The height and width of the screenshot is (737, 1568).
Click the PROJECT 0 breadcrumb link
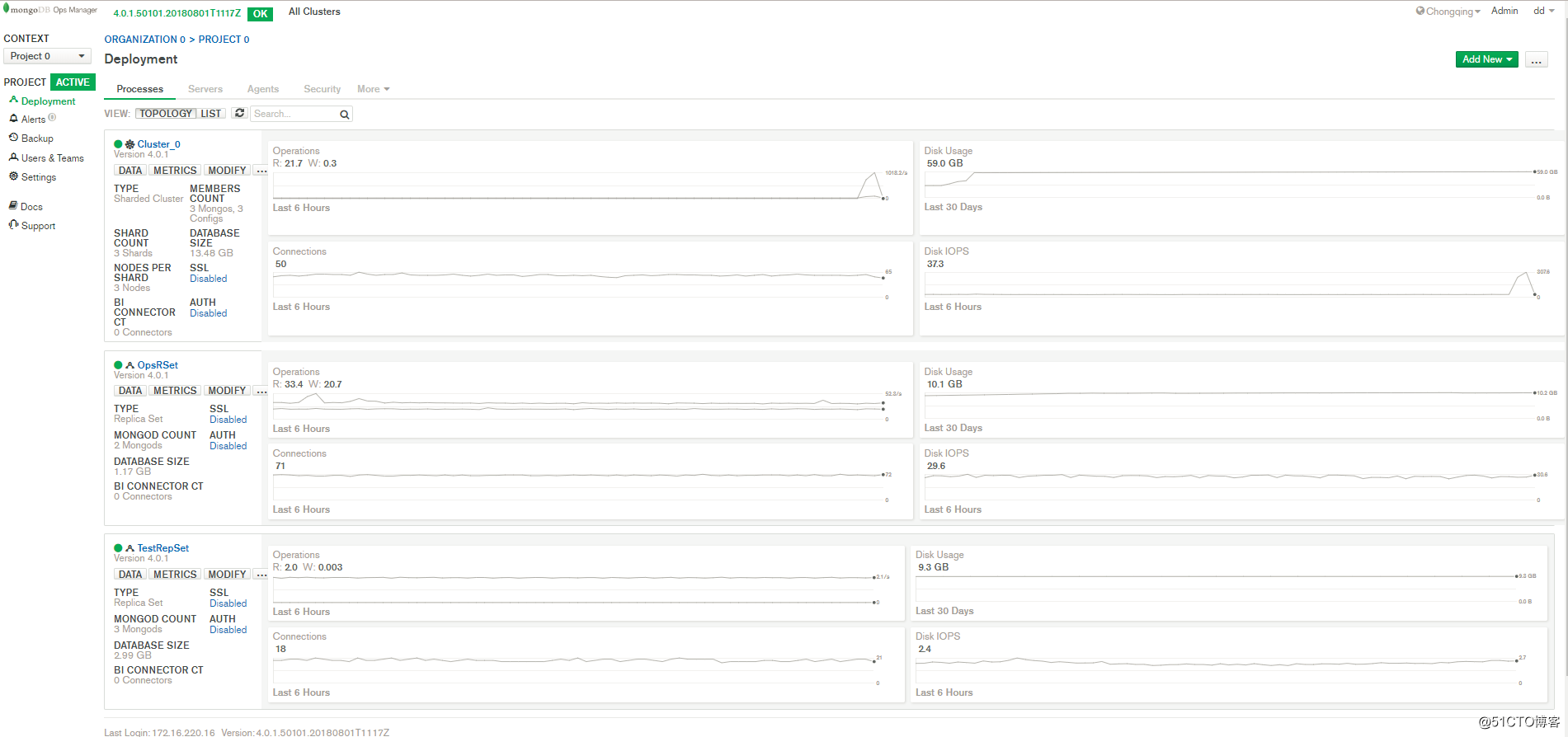224,40
